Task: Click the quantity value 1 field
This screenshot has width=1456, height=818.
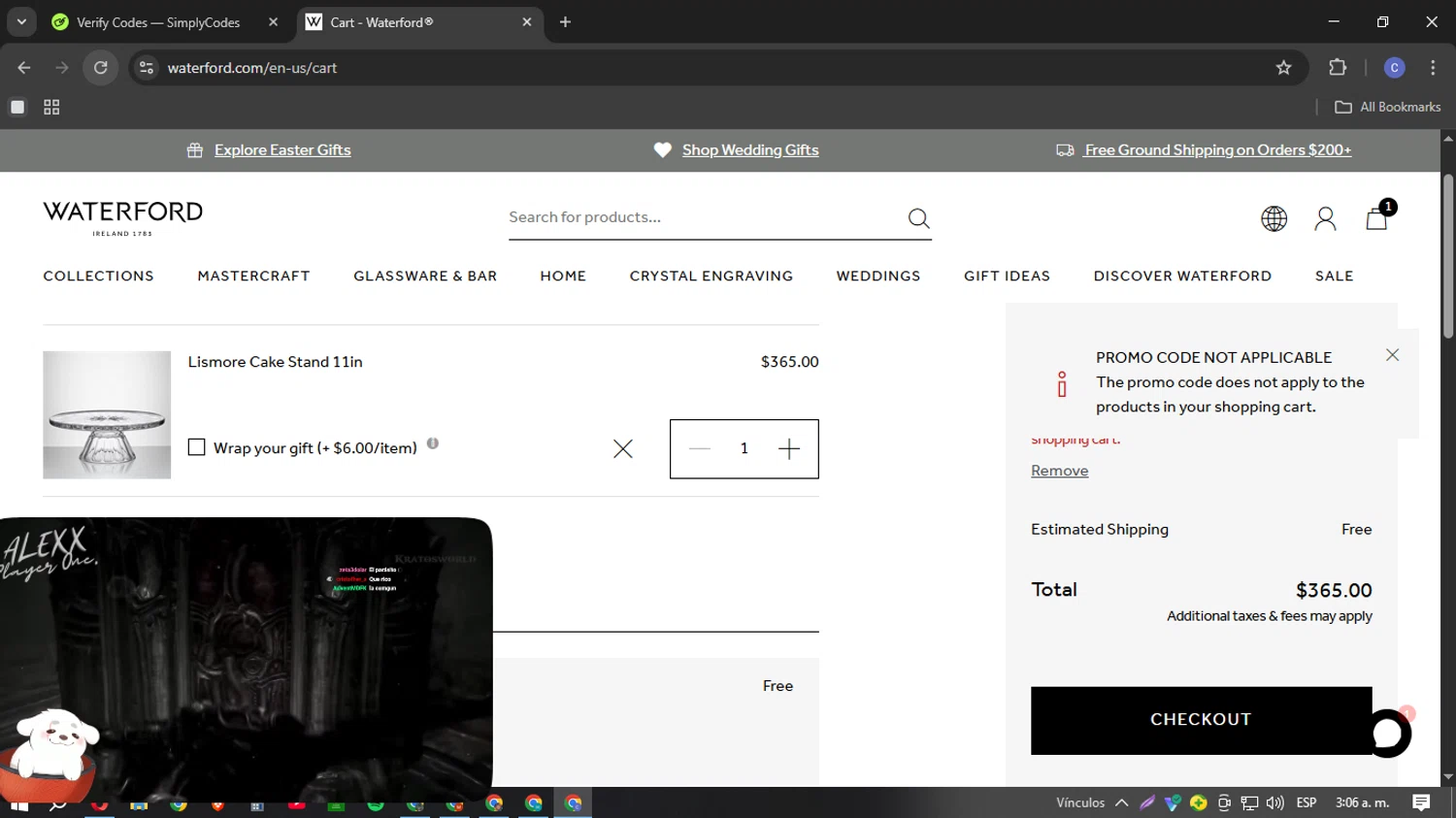Action: pos(744,448)
